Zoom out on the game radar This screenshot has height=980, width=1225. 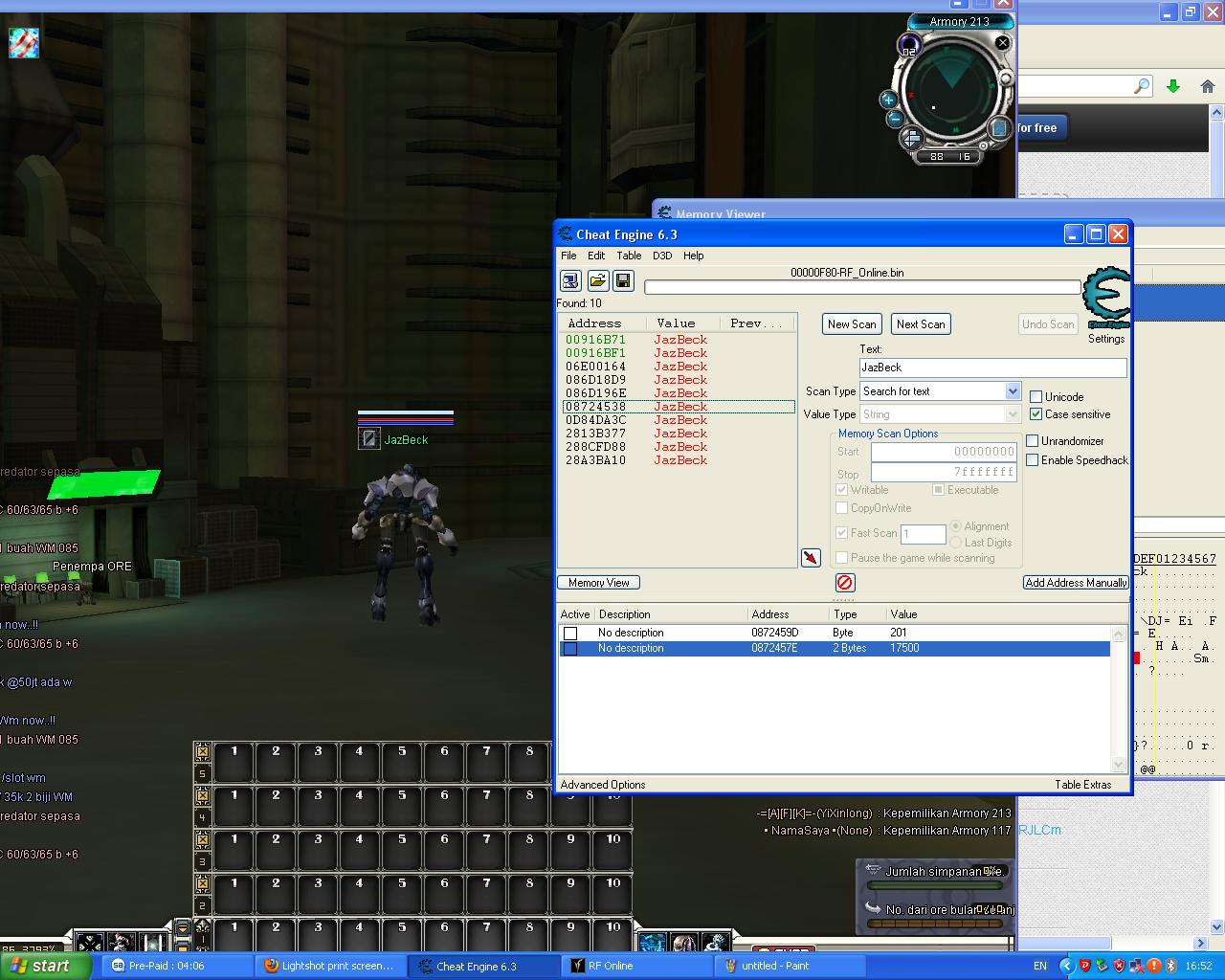(x=895, y=119)
